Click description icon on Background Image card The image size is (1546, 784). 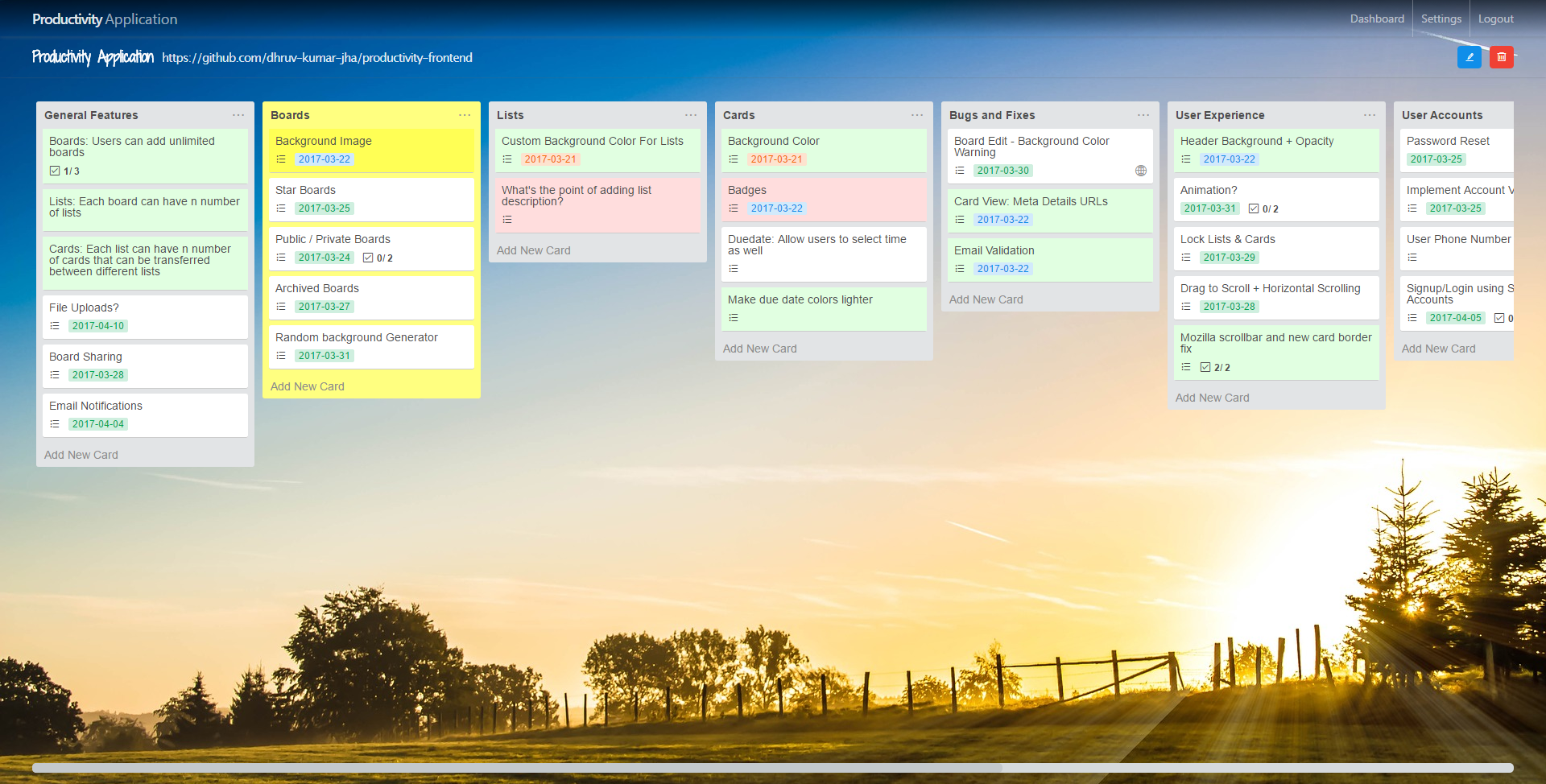(281, 159)
